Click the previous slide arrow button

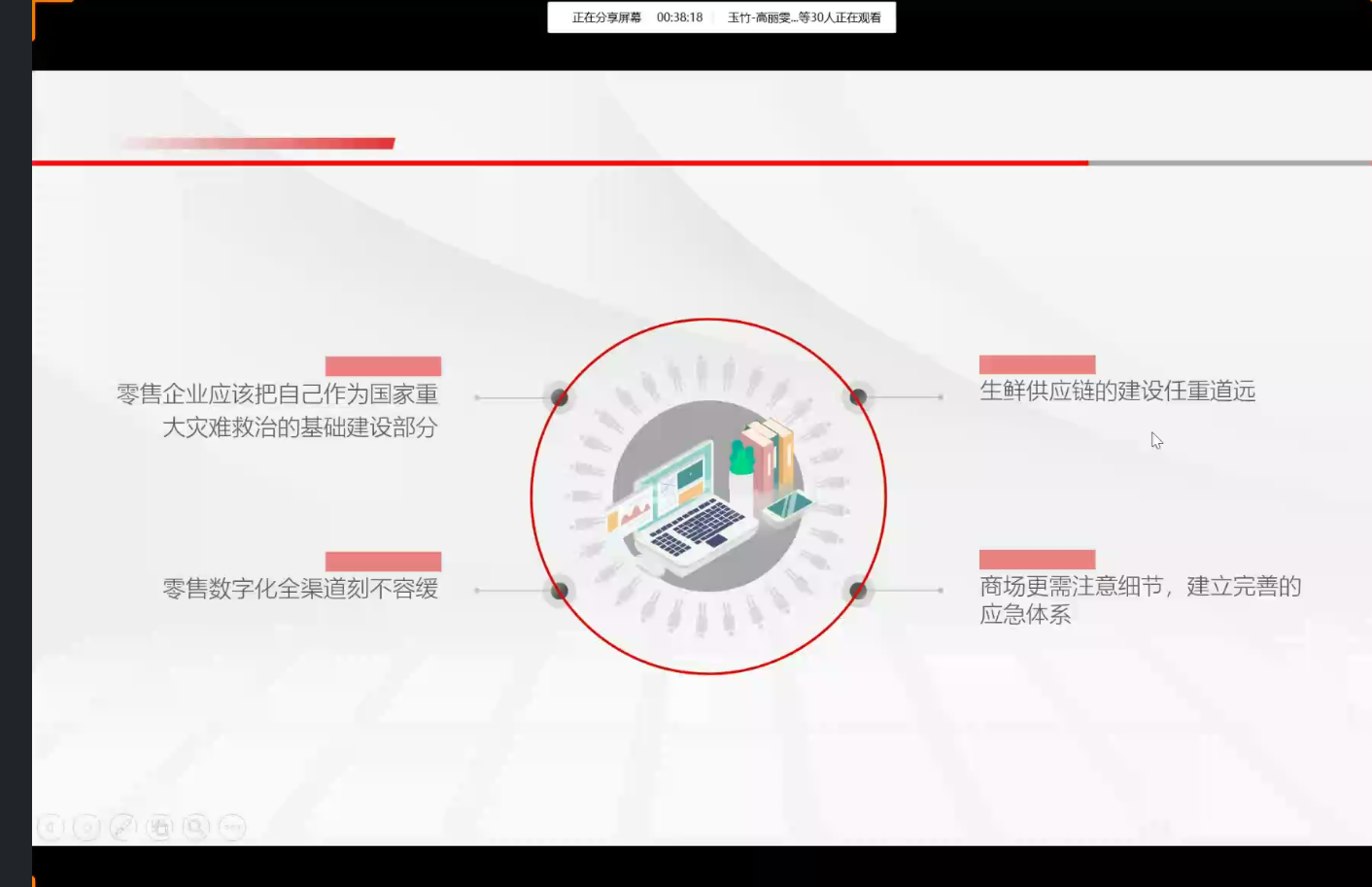(51, 827)
